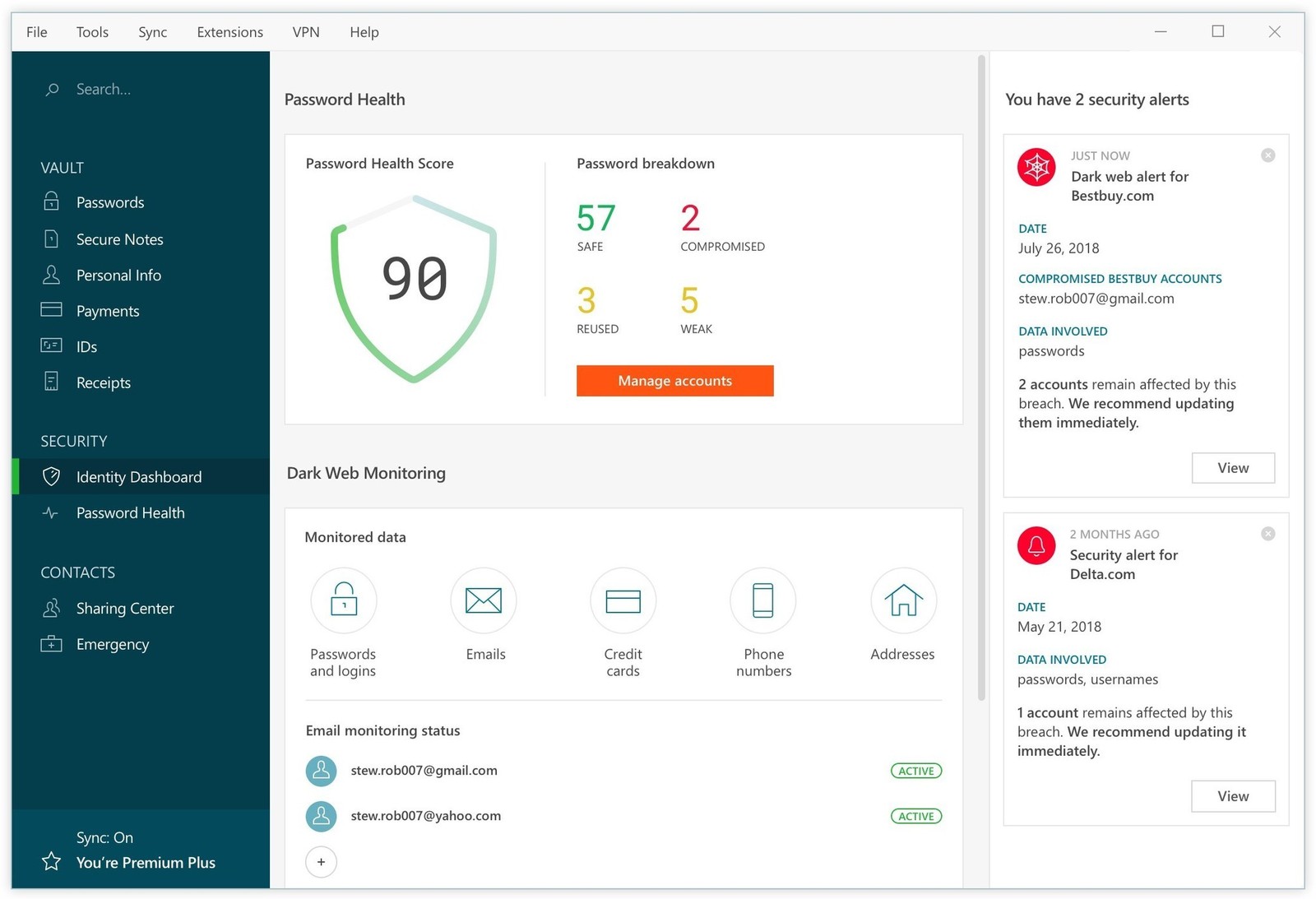This screenshot has width=1316, height=899.
Task: Click the Phone numbers monitored data icon
Action: coord(762,600)
